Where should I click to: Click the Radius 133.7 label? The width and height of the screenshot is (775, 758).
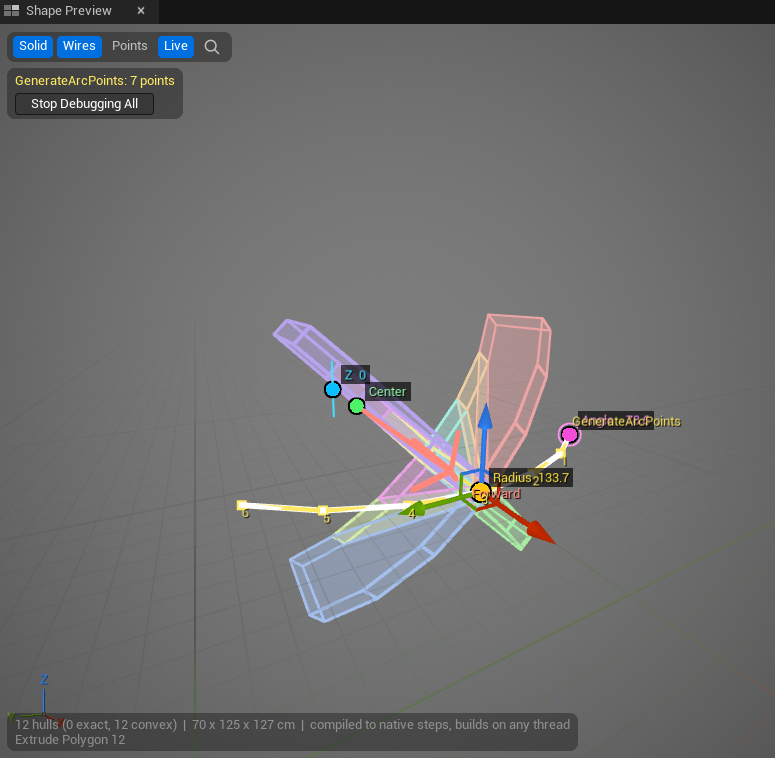pos(531,478)
